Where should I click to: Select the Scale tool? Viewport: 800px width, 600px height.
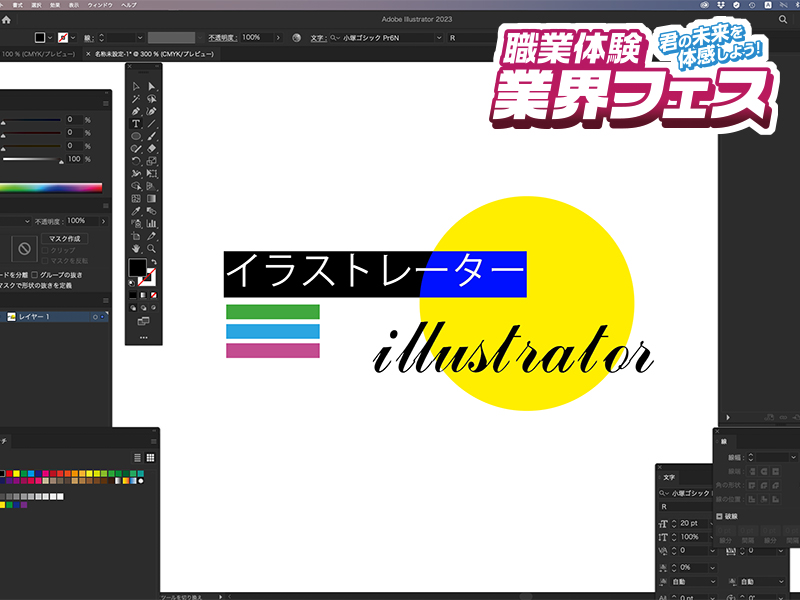point(152,161)
